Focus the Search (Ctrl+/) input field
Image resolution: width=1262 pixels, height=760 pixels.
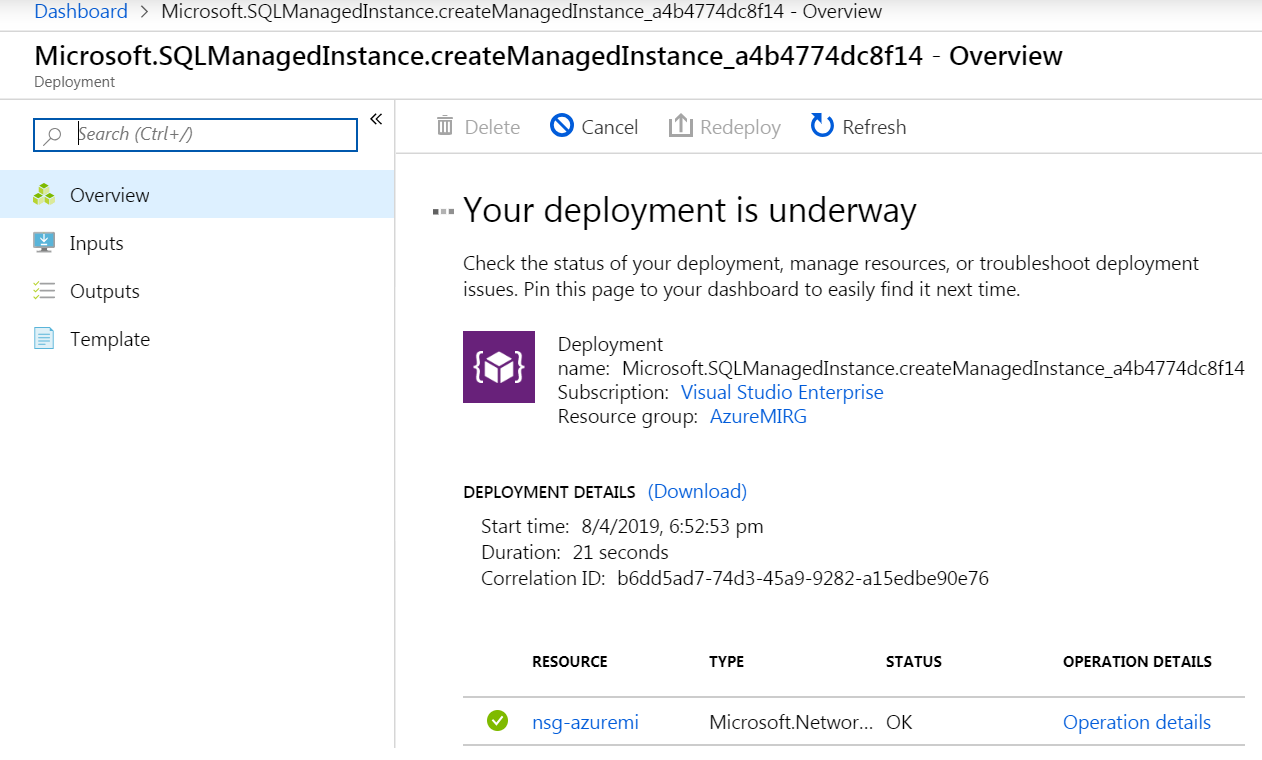coord(195,135)
